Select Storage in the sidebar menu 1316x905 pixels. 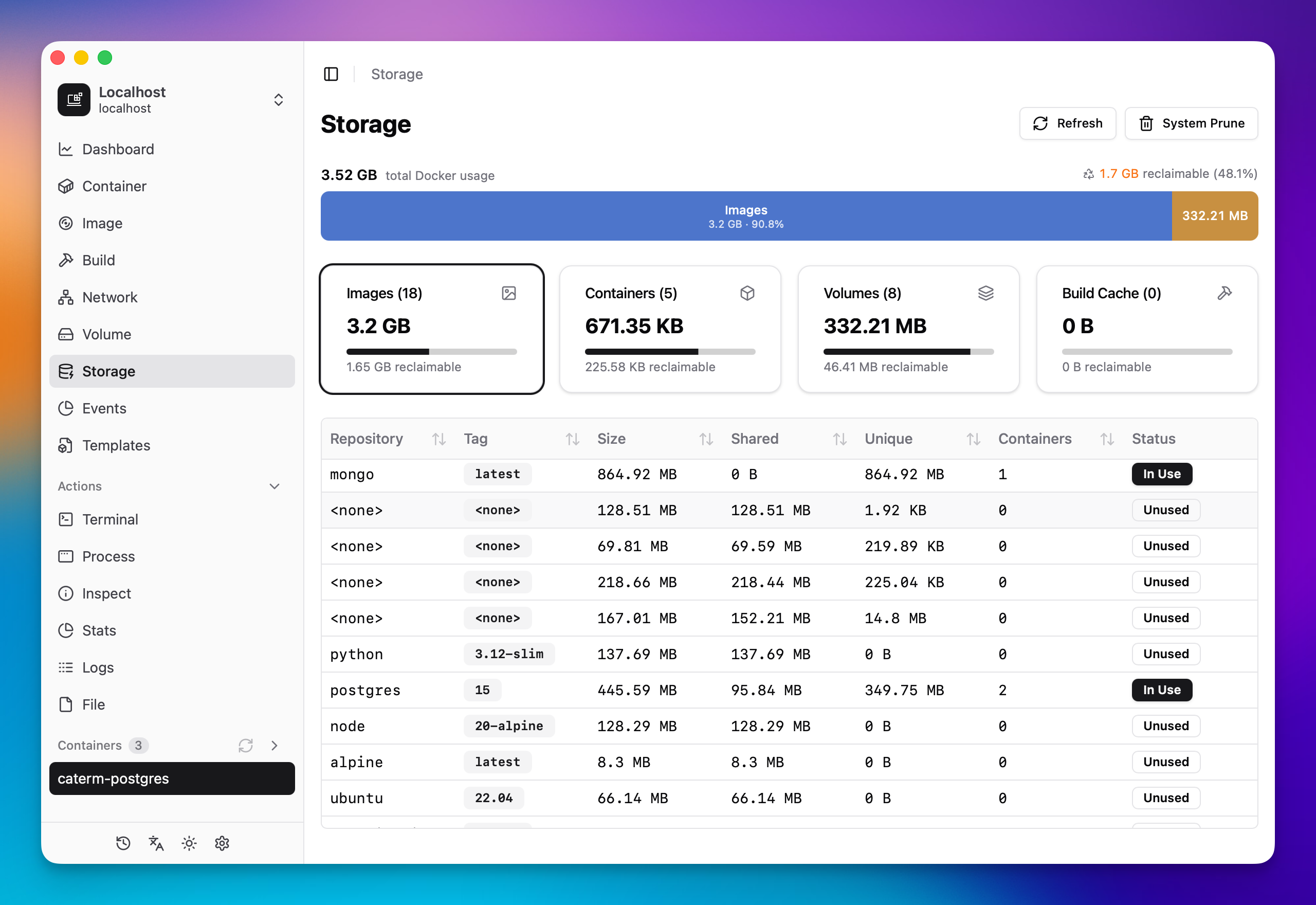[x=108, y=371]
